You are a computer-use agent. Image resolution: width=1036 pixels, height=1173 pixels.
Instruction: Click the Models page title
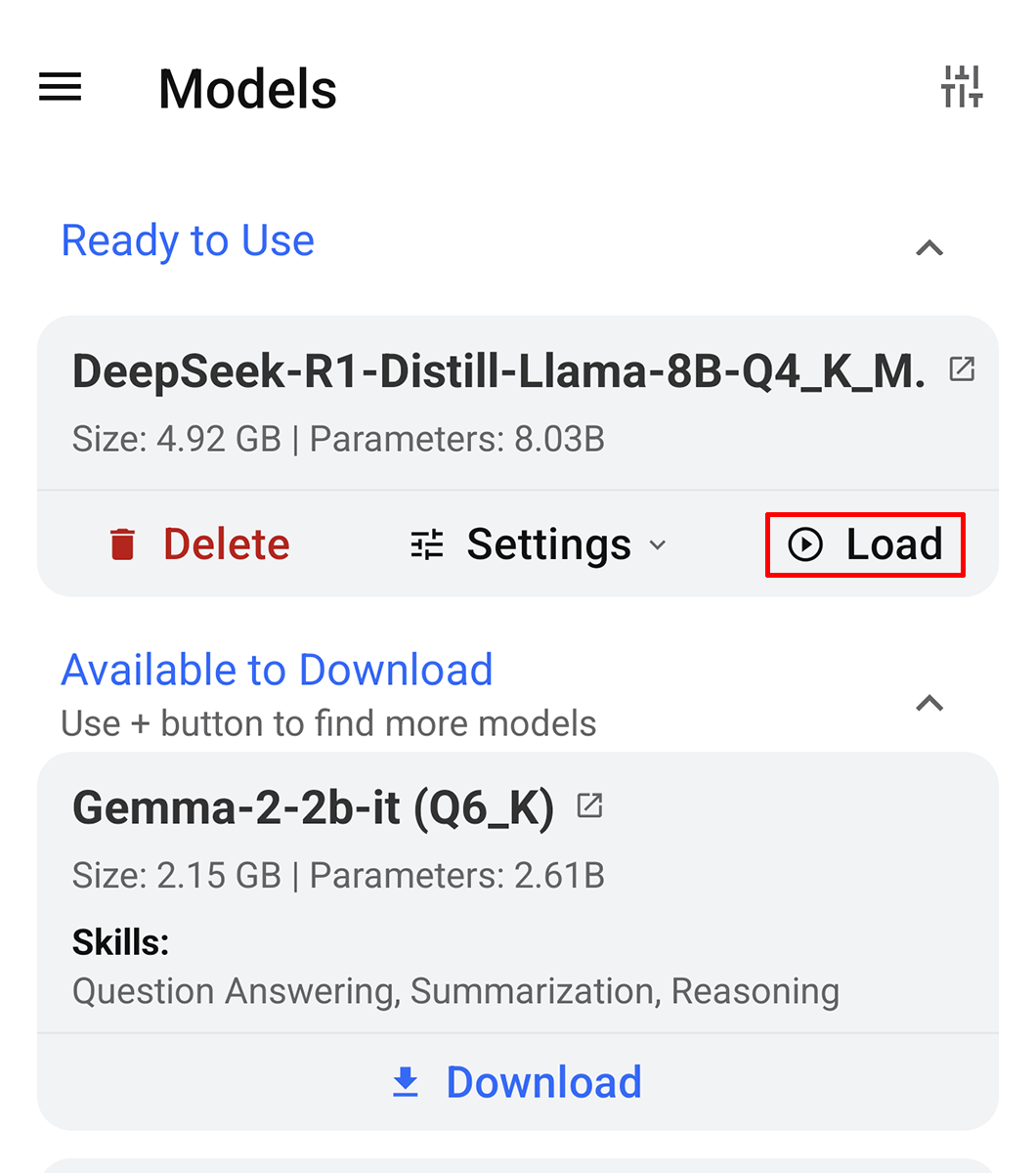coord(247,89)
